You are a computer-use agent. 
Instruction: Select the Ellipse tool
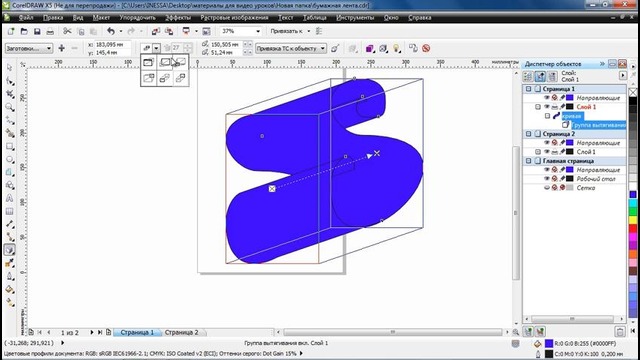click(x=9, y=159)
